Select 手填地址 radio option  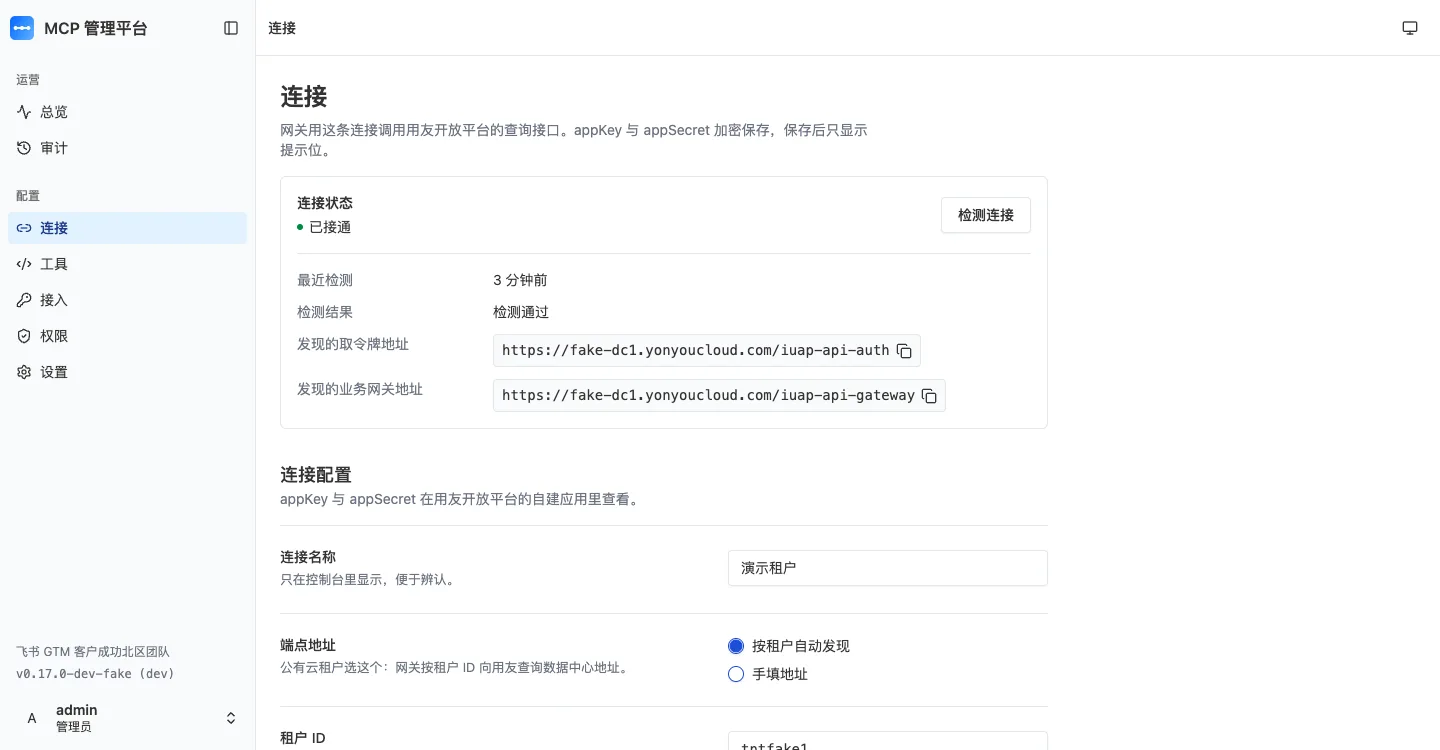(x=736, y=674)
